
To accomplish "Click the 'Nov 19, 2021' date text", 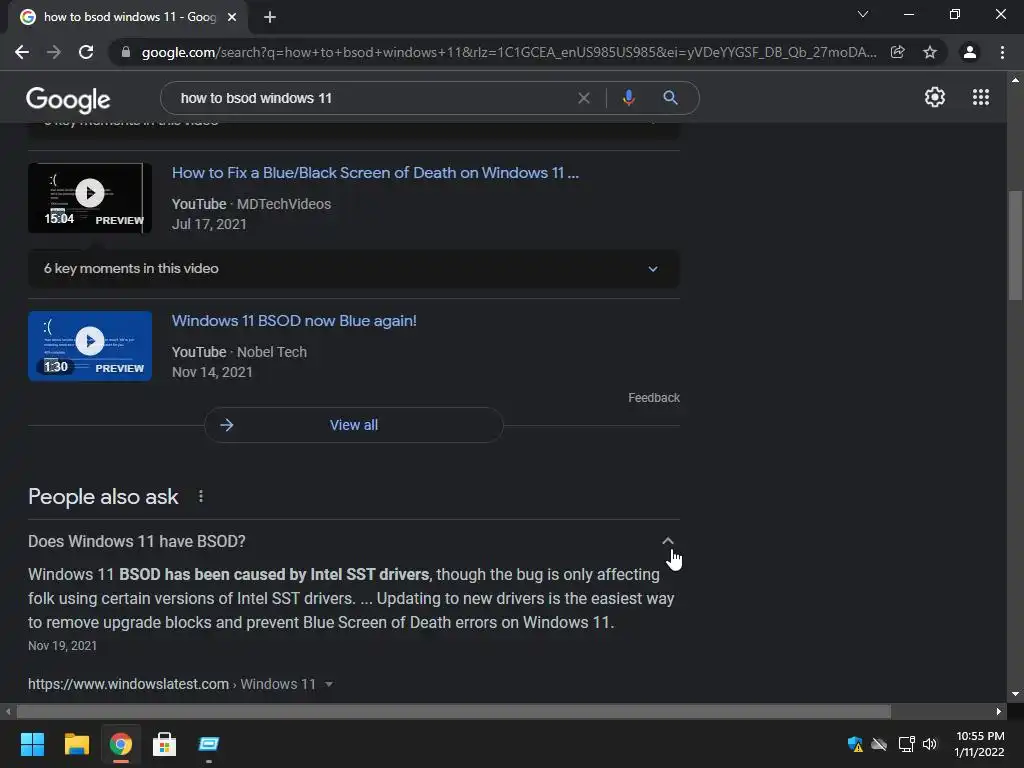I will (62, 646).
